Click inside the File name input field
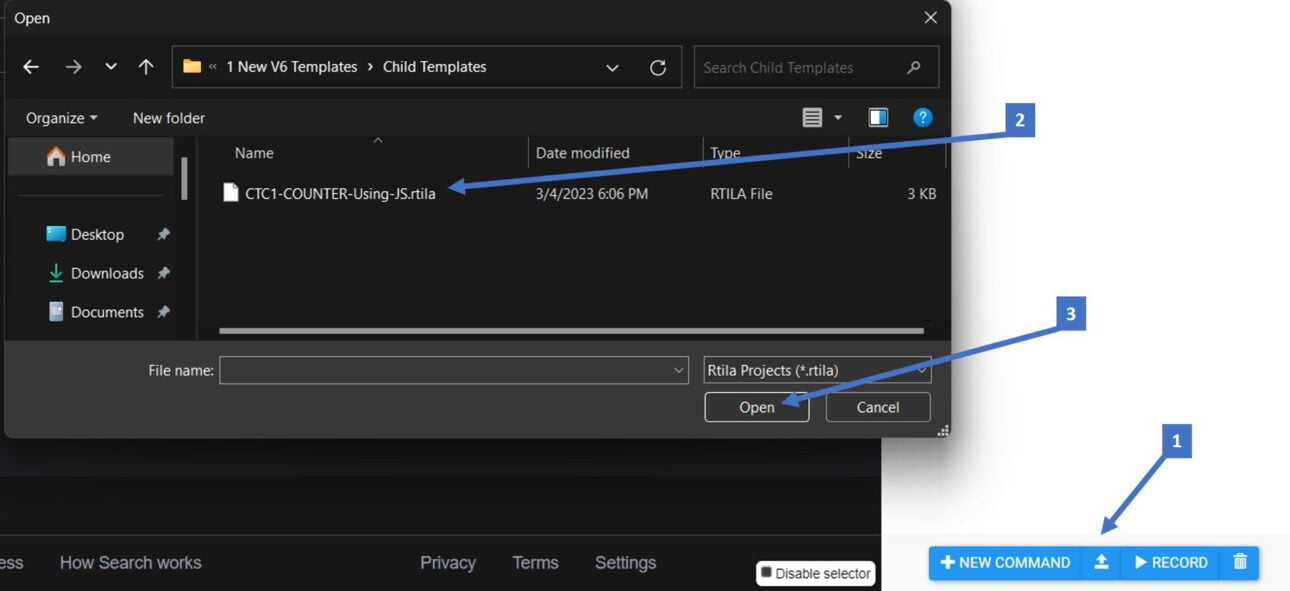This screenshot has width=1290, height=591. [x=450, y=370]
